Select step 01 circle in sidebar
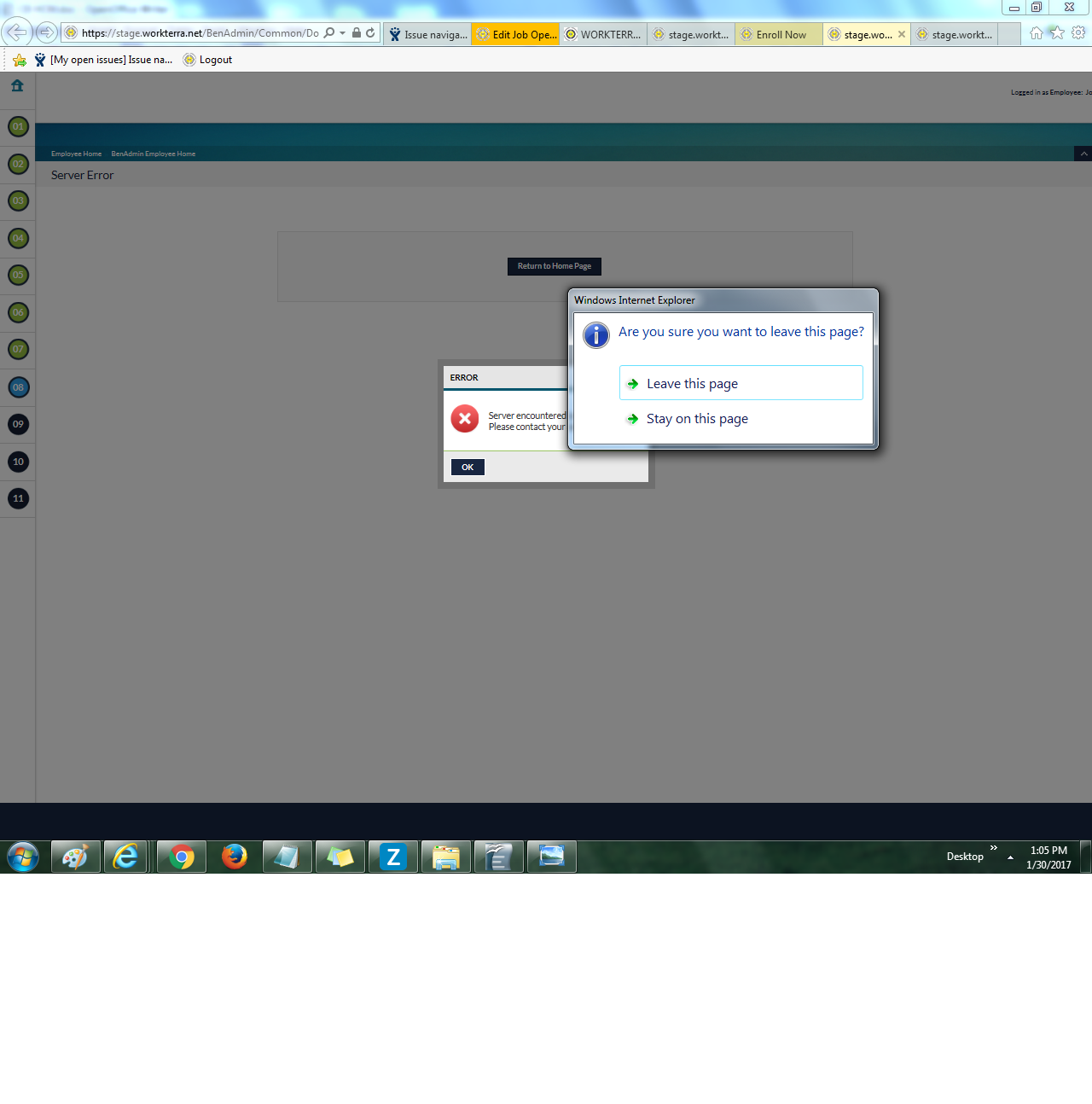 (x=18, y=126)
